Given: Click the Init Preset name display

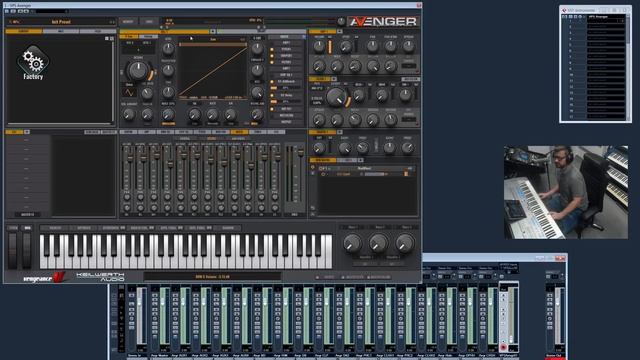Looking at the screenshot, I should pos(61,22).
